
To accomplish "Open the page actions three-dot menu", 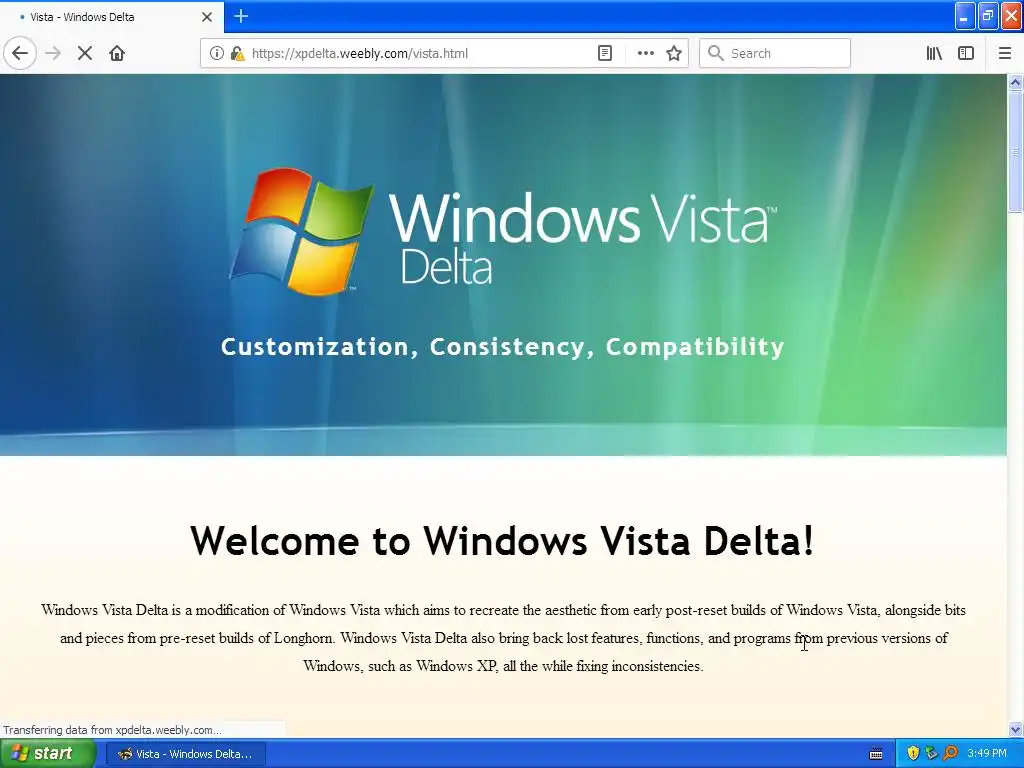I will [x=645, y=54].
